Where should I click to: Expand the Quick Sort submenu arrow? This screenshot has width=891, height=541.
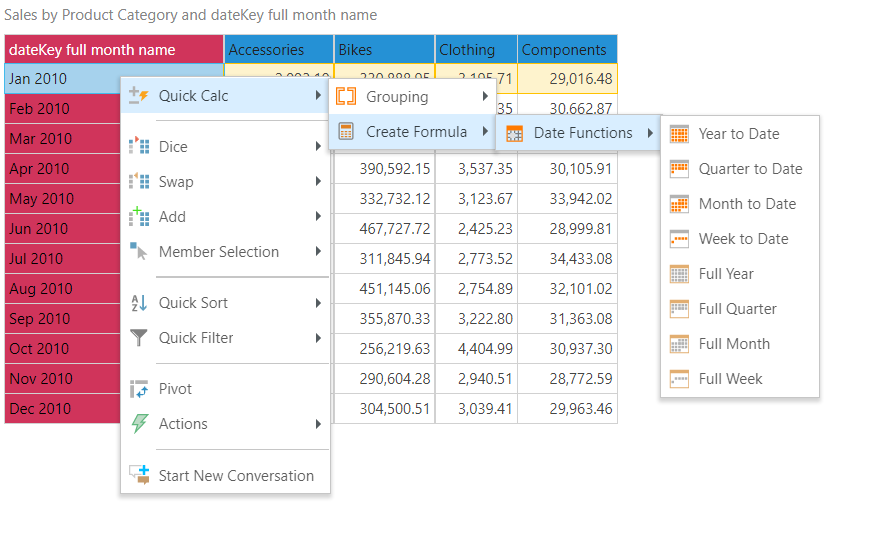point(318,303)
